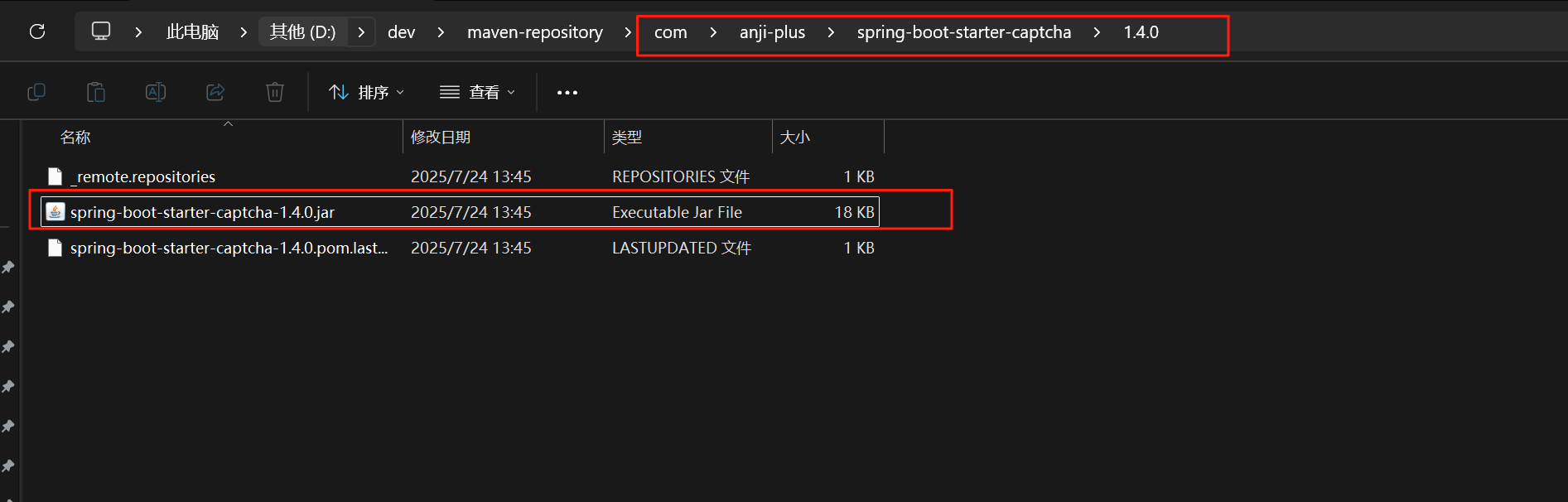Expand chevron before 此电脑 breadcrumb
The image size is (1568, 502).
138,32
